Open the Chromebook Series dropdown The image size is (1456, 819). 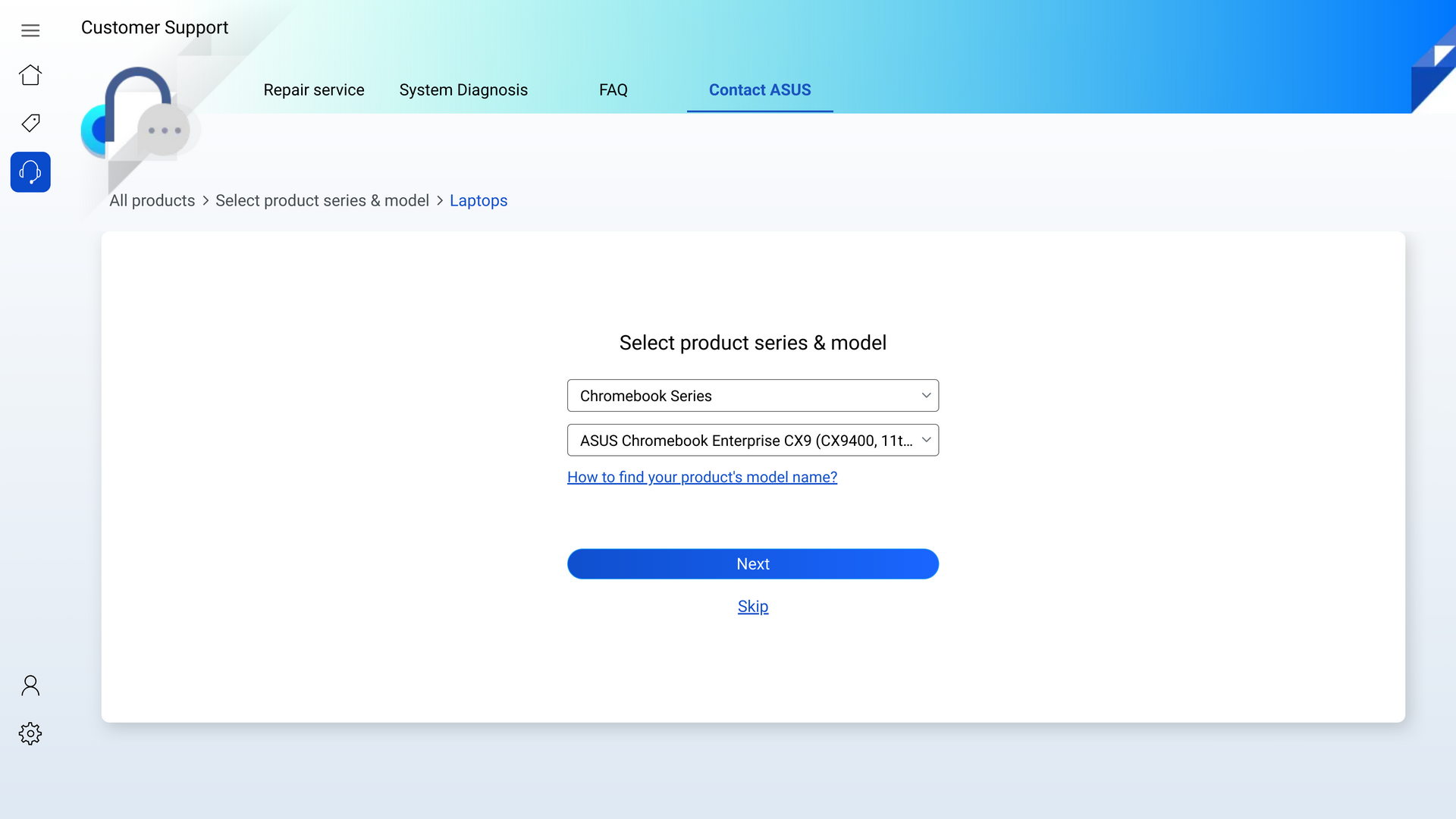coord(753,396)
